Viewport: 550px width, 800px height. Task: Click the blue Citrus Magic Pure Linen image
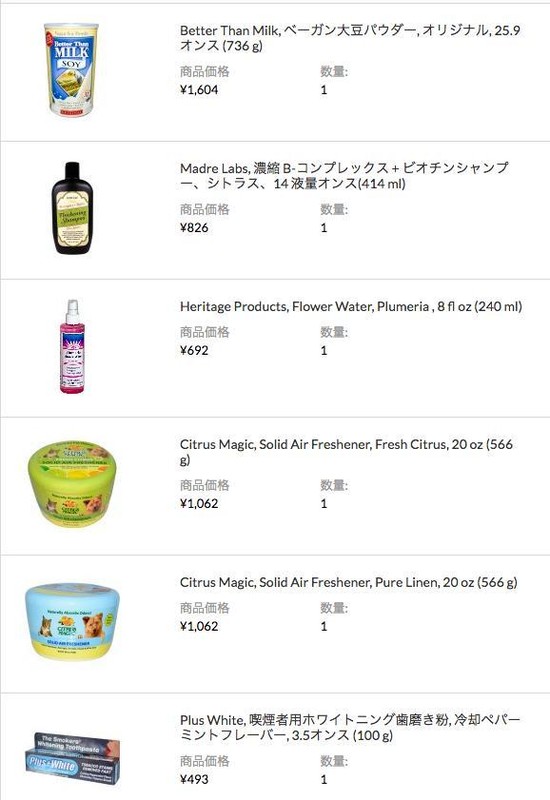(x=72, y=621)
